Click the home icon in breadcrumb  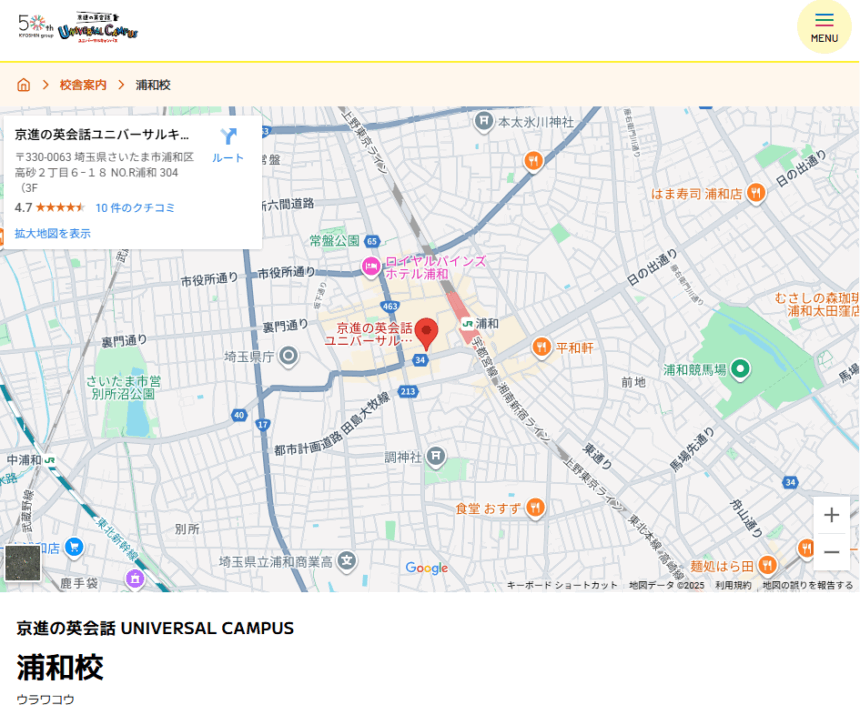pos(24,85)
